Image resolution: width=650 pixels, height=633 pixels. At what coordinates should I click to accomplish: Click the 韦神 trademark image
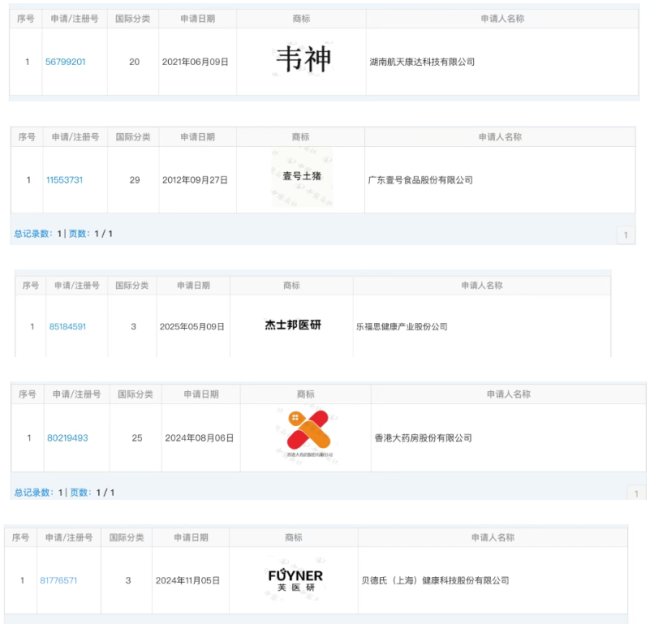tap(303, 59)
